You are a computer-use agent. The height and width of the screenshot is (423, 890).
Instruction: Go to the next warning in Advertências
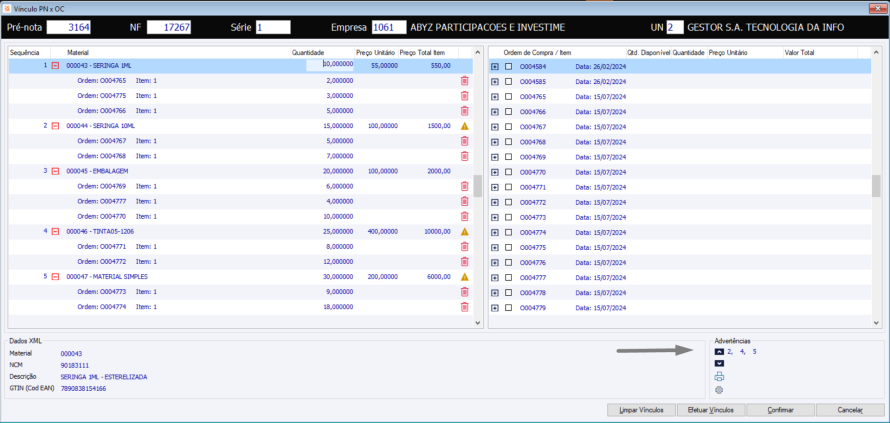719,363
